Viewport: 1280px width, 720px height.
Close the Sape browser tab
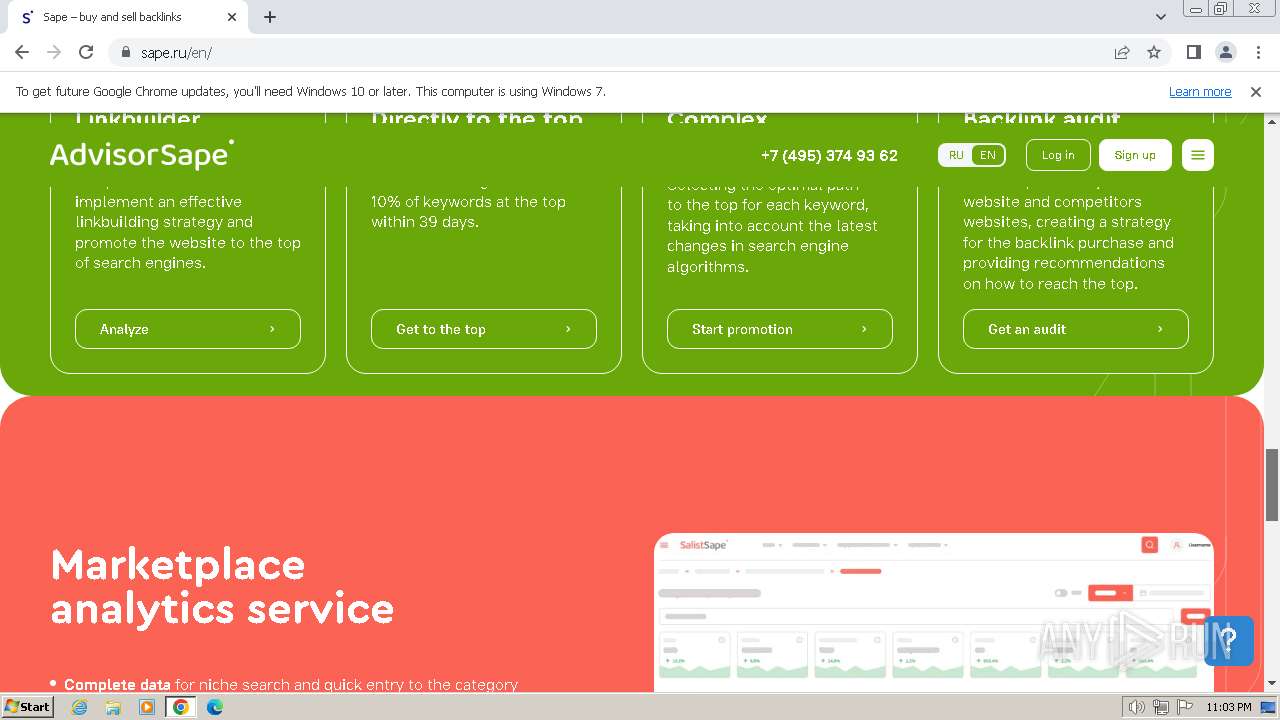[x=232, y=17]
